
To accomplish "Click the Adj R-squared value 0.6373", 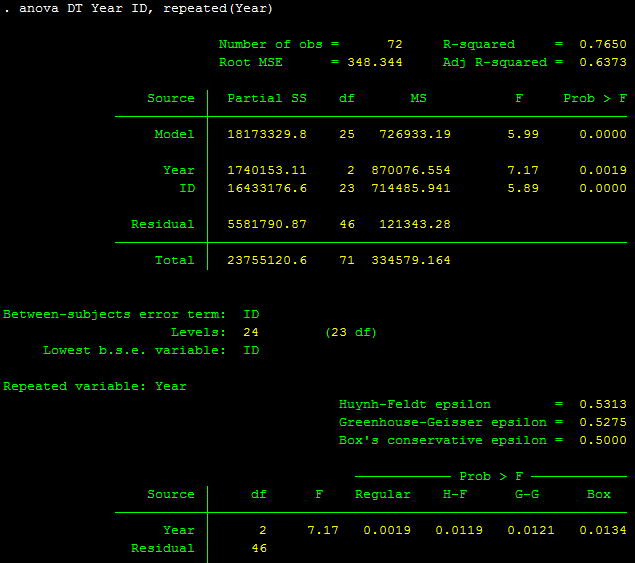I will 603,63.
